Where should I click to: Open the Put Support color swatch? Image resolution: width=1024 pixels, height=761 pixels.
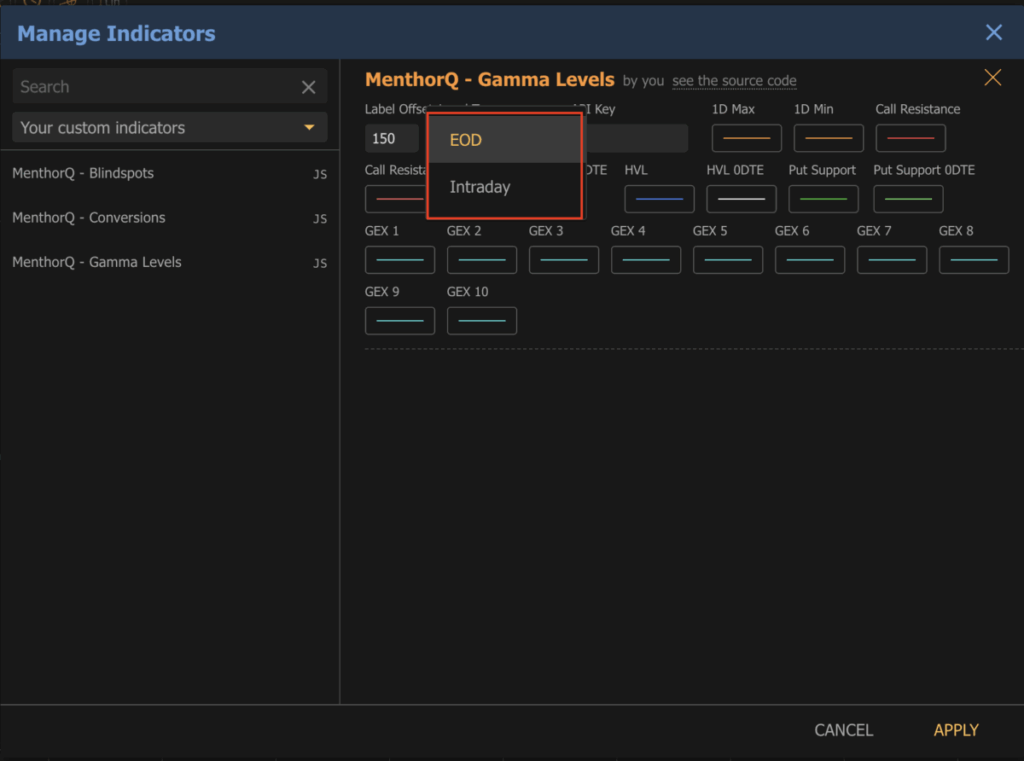coord(823,198)
